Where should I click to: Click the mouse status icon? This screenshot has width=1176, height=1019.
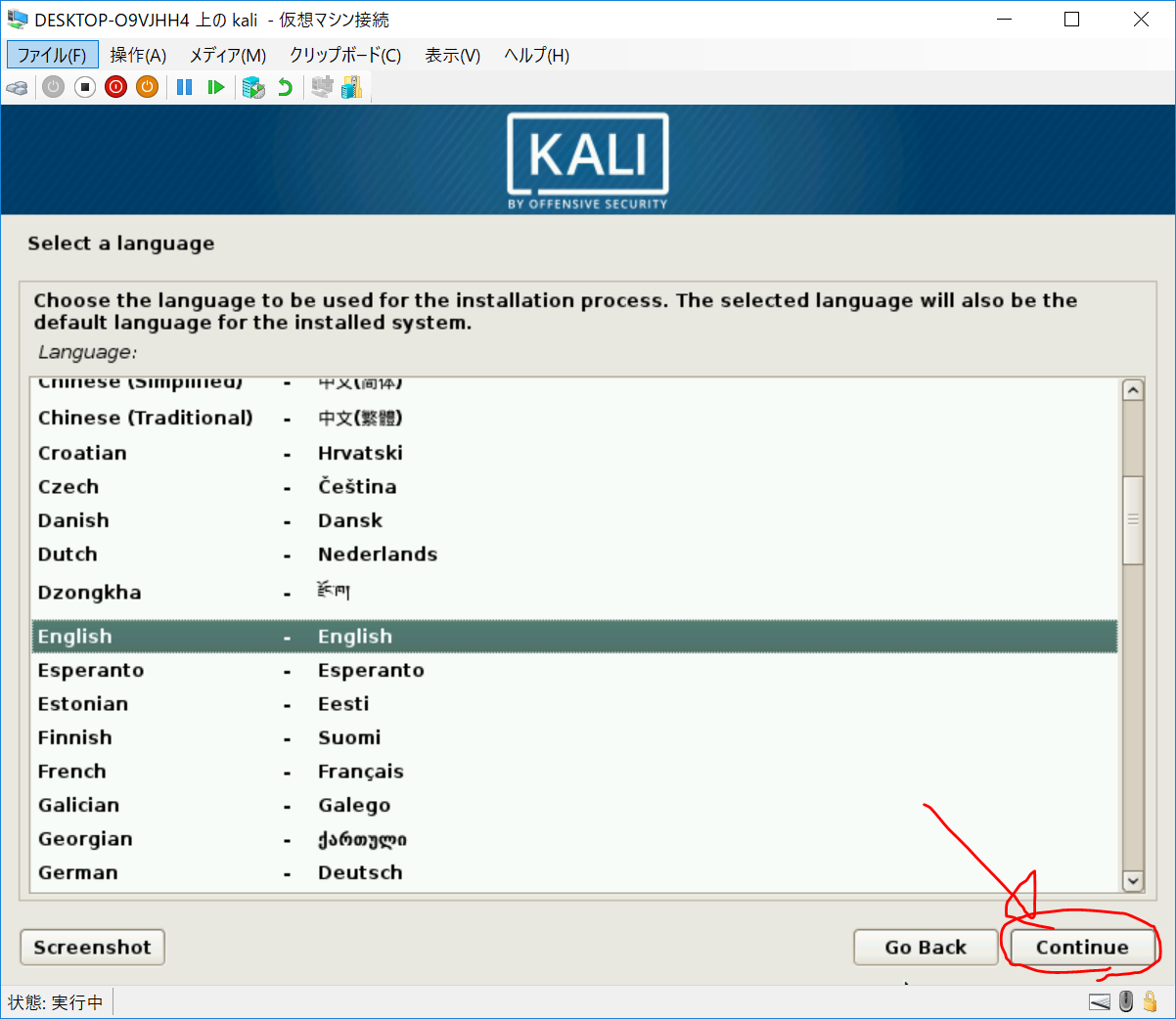(1126, 1001)
